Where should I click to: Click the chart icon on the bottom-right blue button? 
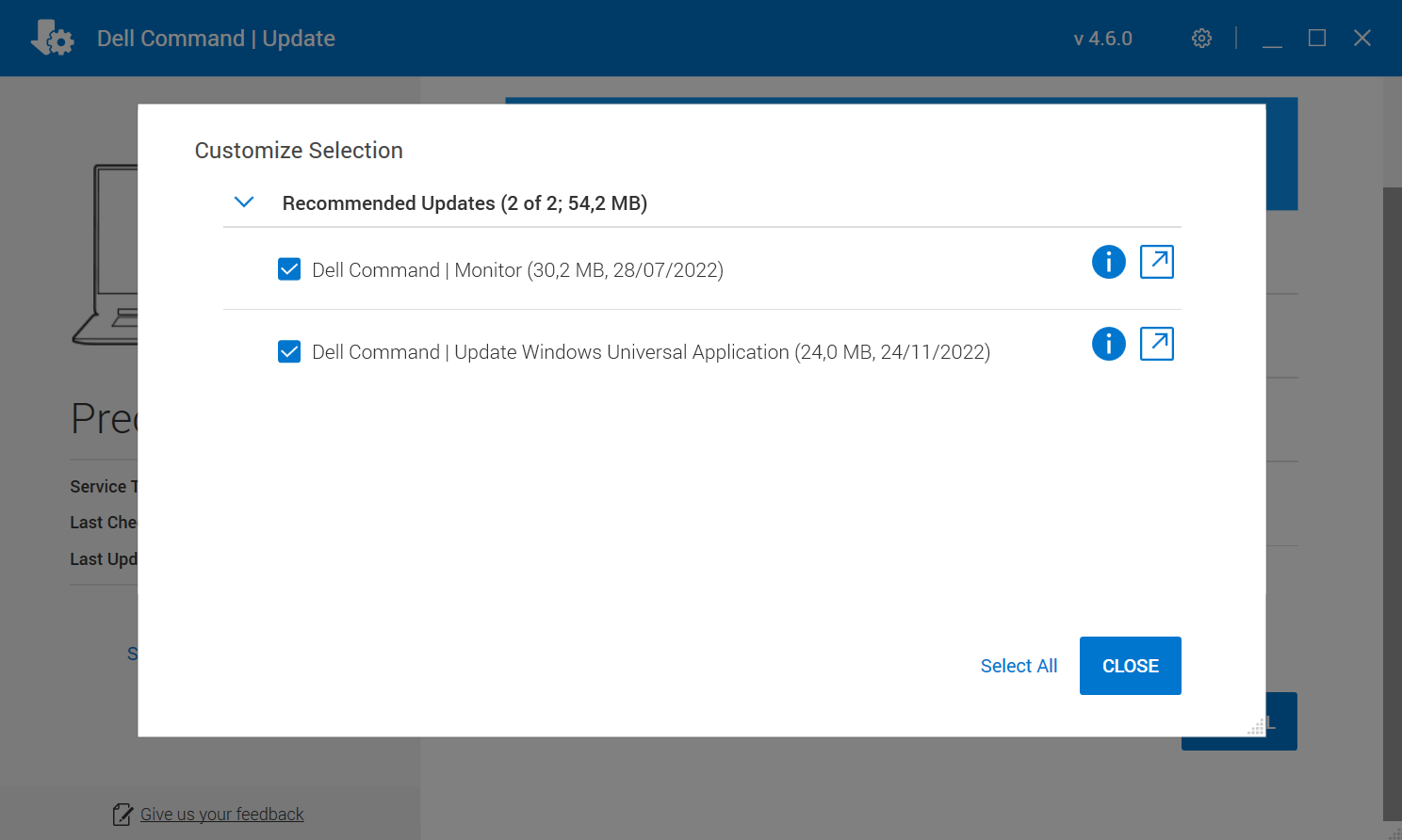[x=1253, y=725]
